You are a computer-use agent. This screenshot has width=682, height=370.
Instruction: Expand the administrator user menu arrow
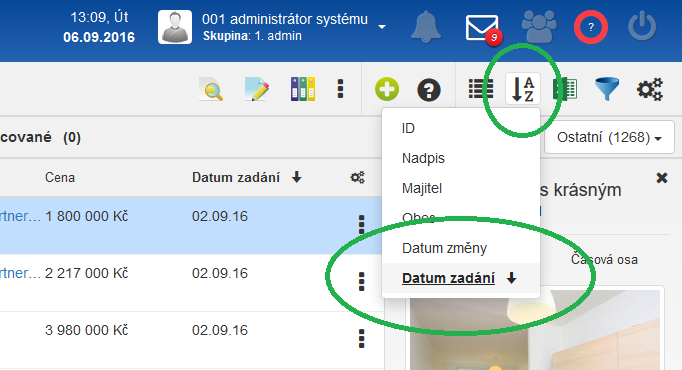[x=382, y=27]
